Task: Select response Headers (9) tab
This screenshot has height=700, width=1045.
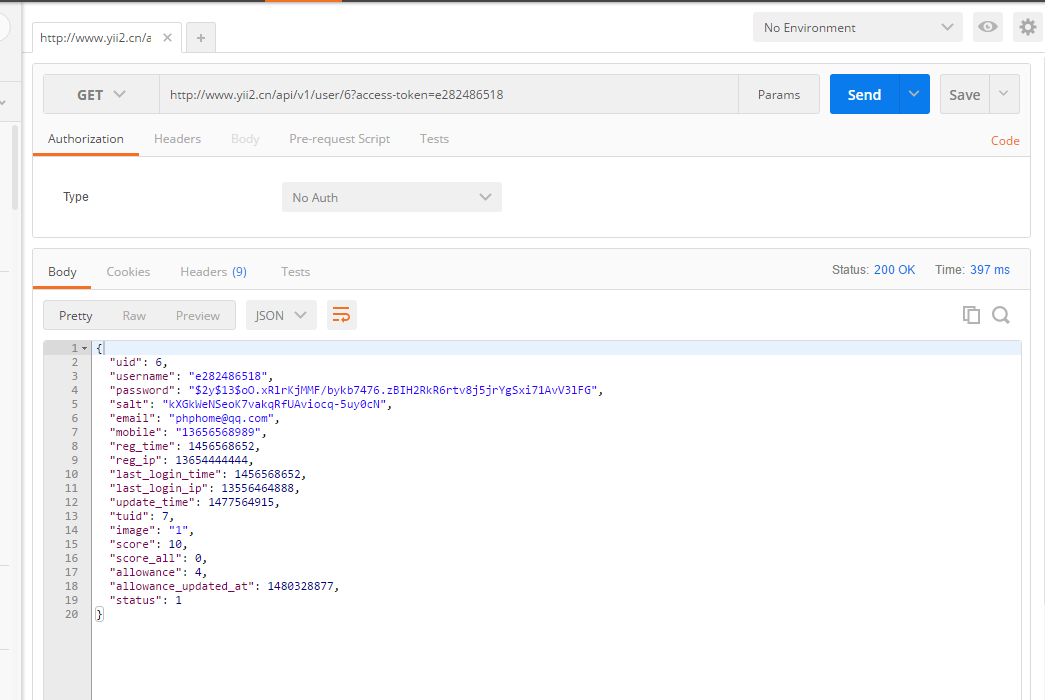Action: coord(213,272)
